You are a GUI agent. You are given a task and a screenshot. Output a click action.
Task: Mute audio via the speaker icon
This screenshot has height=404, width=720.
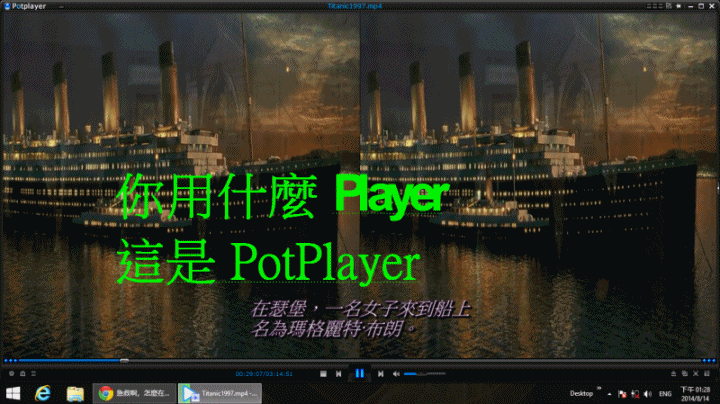click(x=396, y=374)
